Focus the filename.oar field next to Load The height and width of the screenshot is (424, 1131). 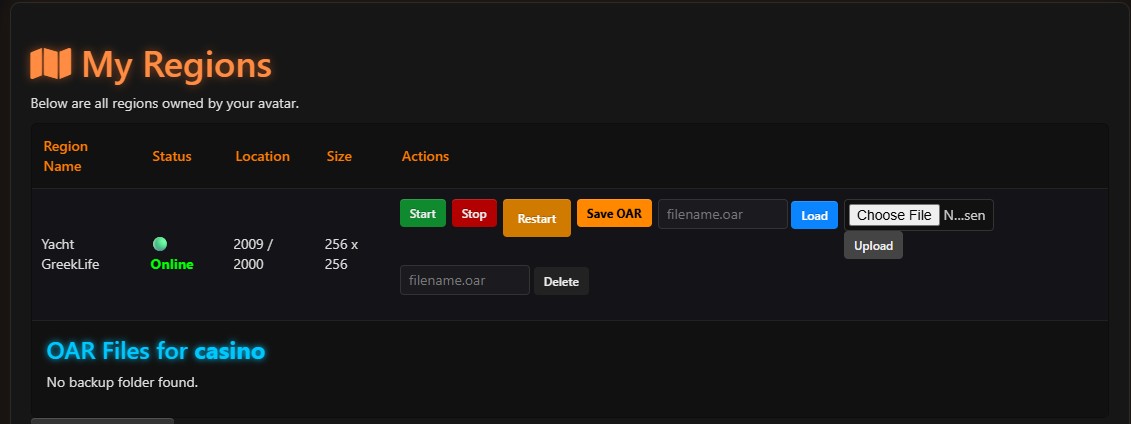coord(723,214)
